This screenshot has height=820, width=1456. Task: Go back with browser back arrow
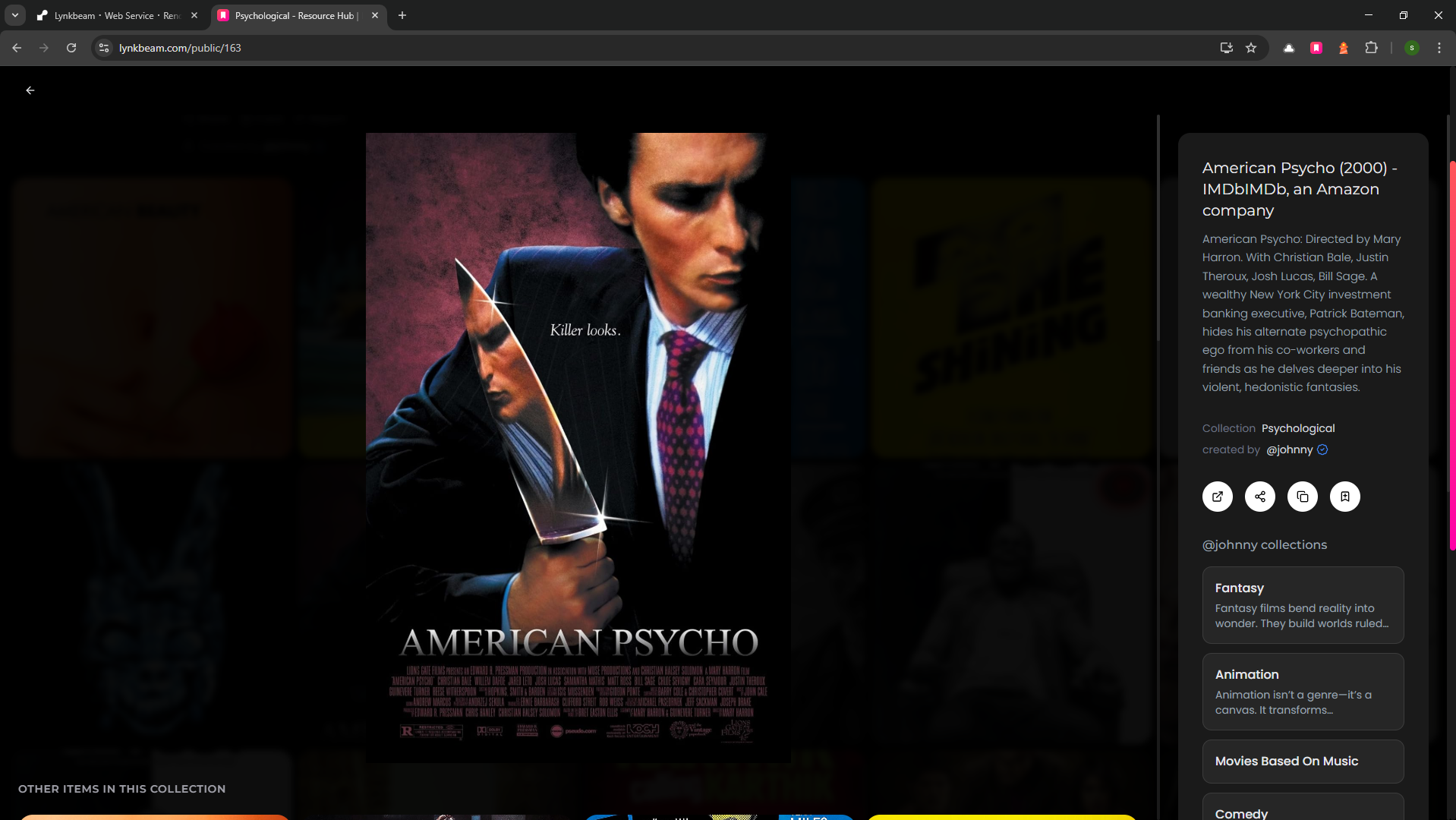pyautogui.click(x=17, y=48)
